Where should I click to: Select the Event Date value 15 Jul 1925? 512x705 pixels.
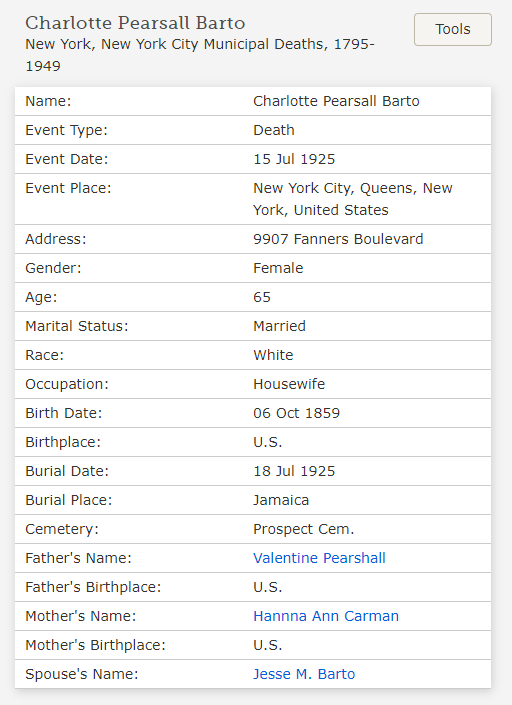(294, 159)
